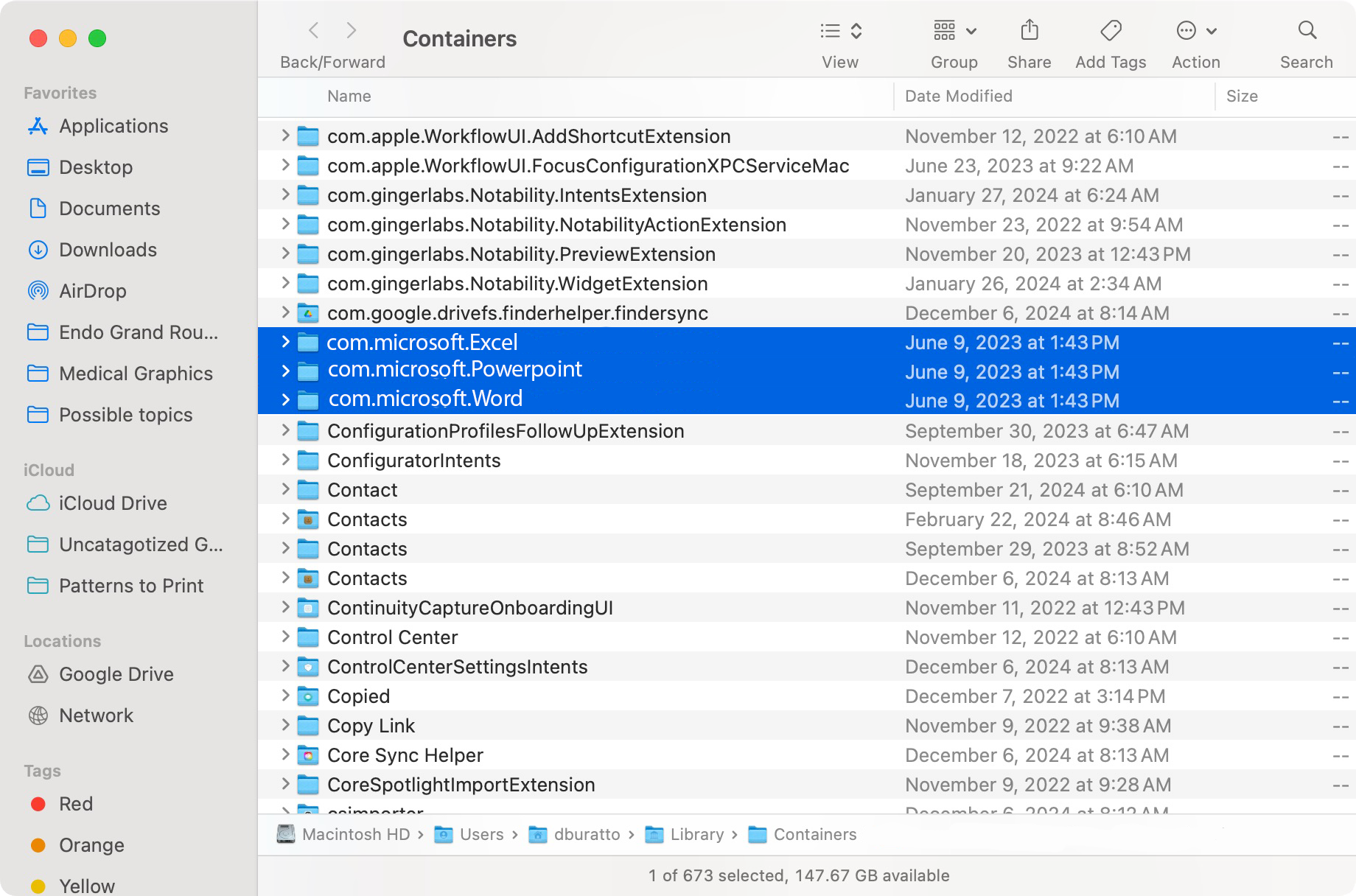The image size is (1356, 896).
Task: Open Applications from Favorites
Action: coord(113,126)
